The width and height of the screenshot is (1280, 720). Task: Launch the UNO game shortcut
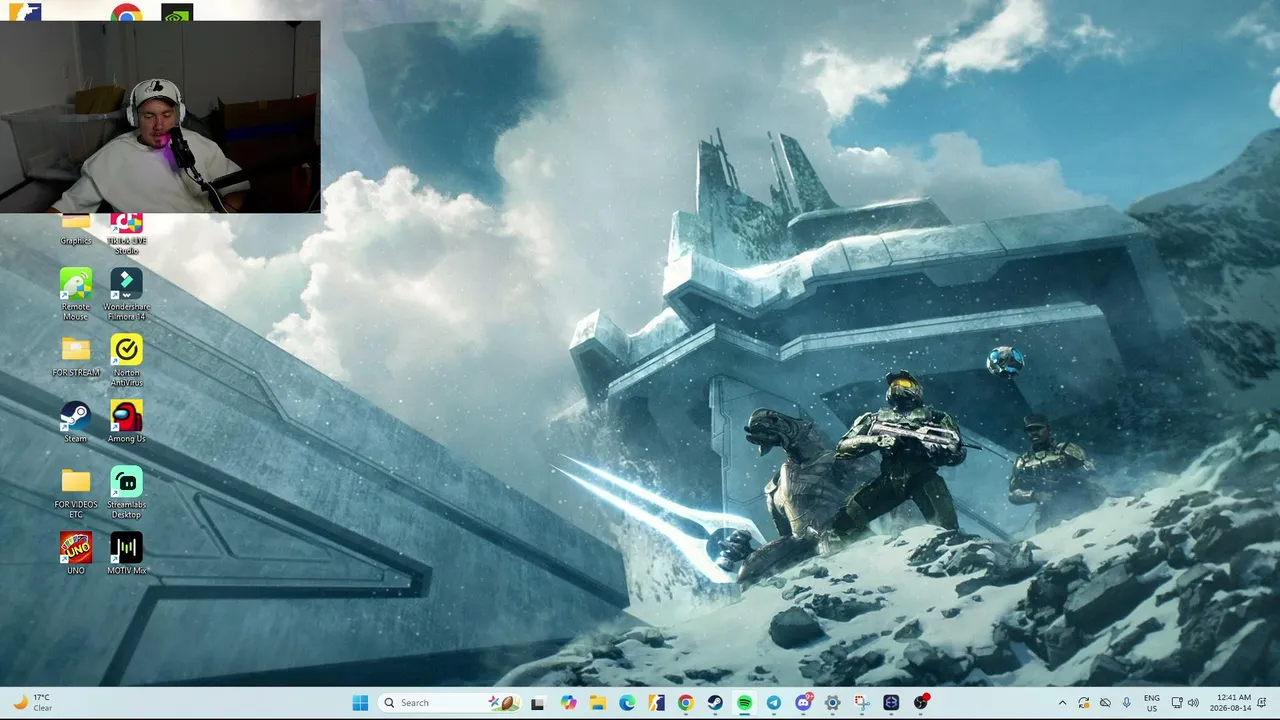point(76,553)
